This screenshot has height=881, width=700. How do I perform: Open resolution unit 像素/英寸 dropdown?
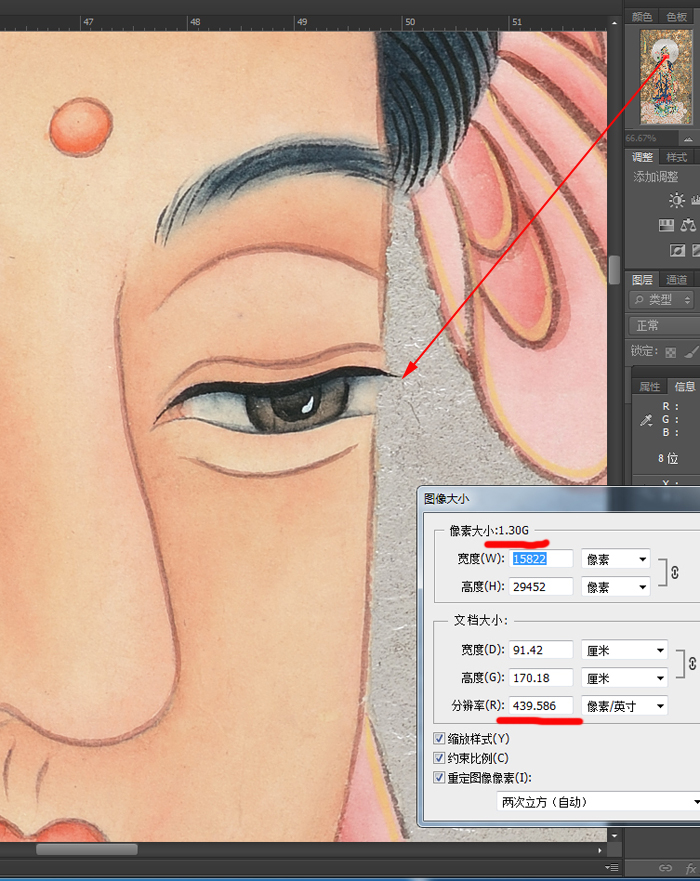(x=625, y=706)
